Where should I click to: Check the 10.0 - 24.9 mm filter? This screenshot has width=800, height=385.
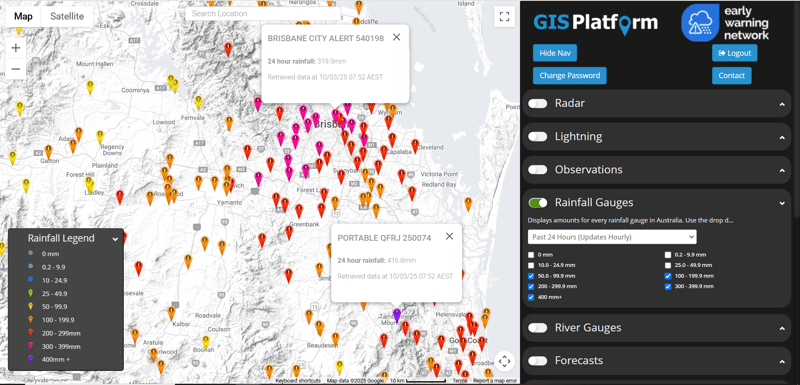point(531,266)
